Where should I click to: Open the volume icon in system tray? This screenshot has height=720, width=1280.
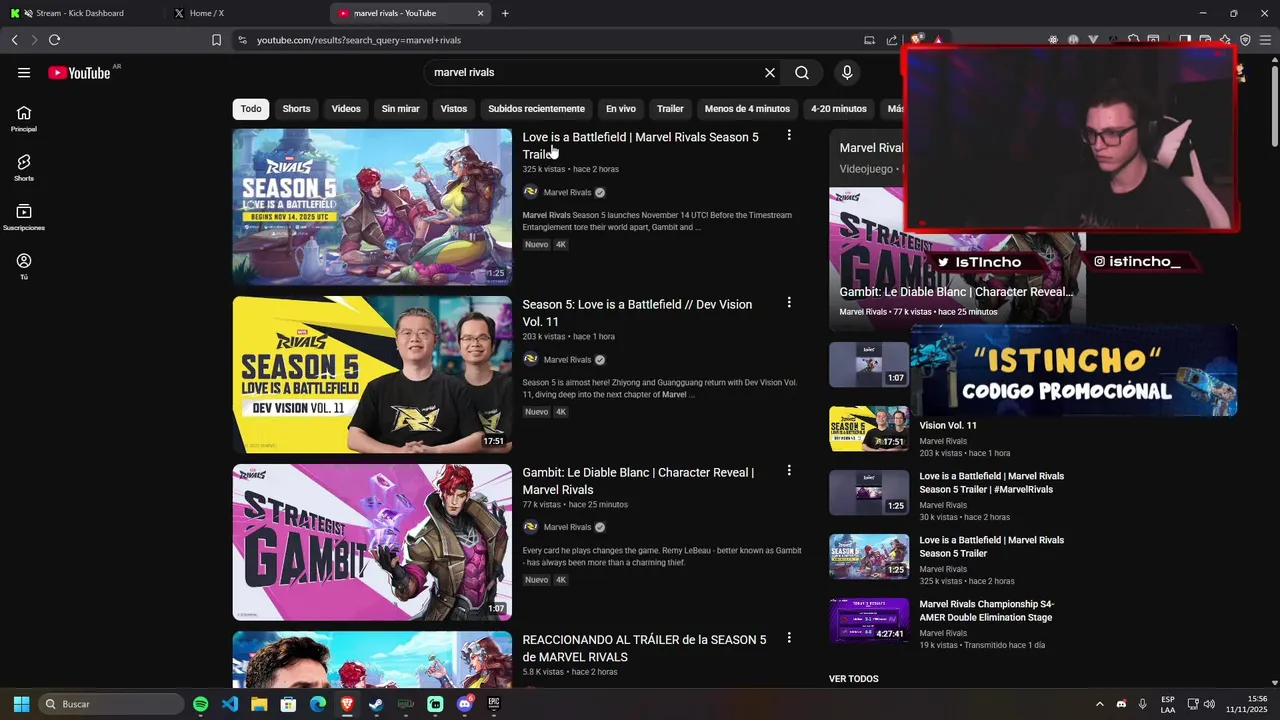pos(1209,704)
